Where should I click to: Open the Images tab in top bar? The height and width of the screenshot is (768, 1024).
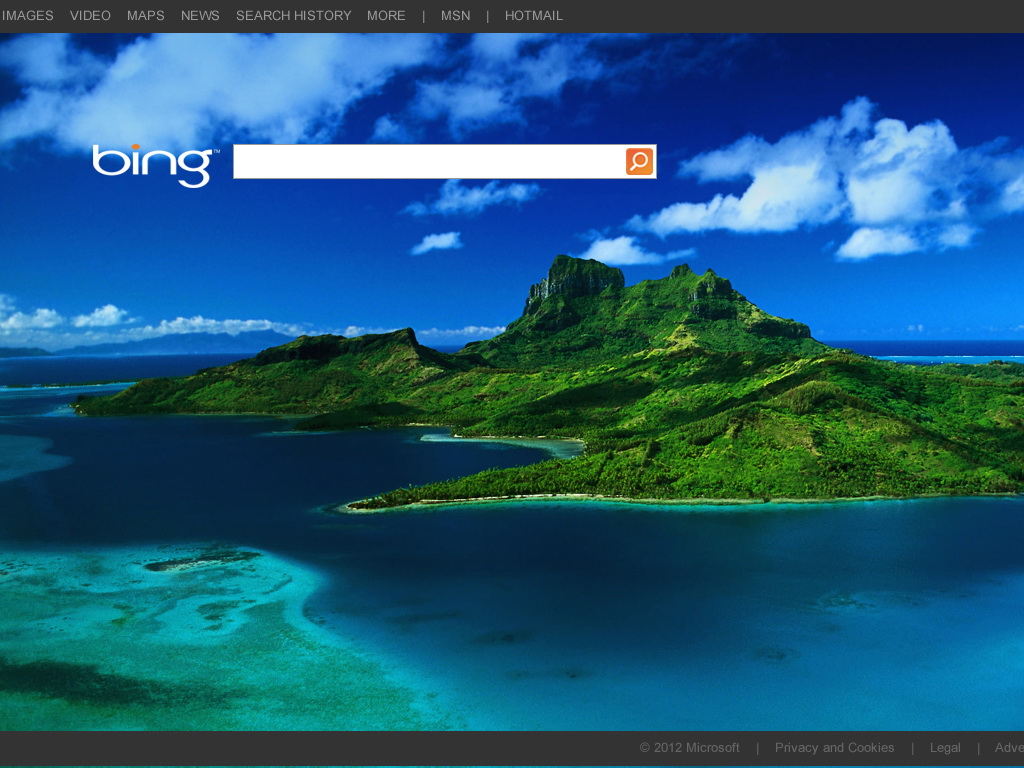[x=27, y=16]
